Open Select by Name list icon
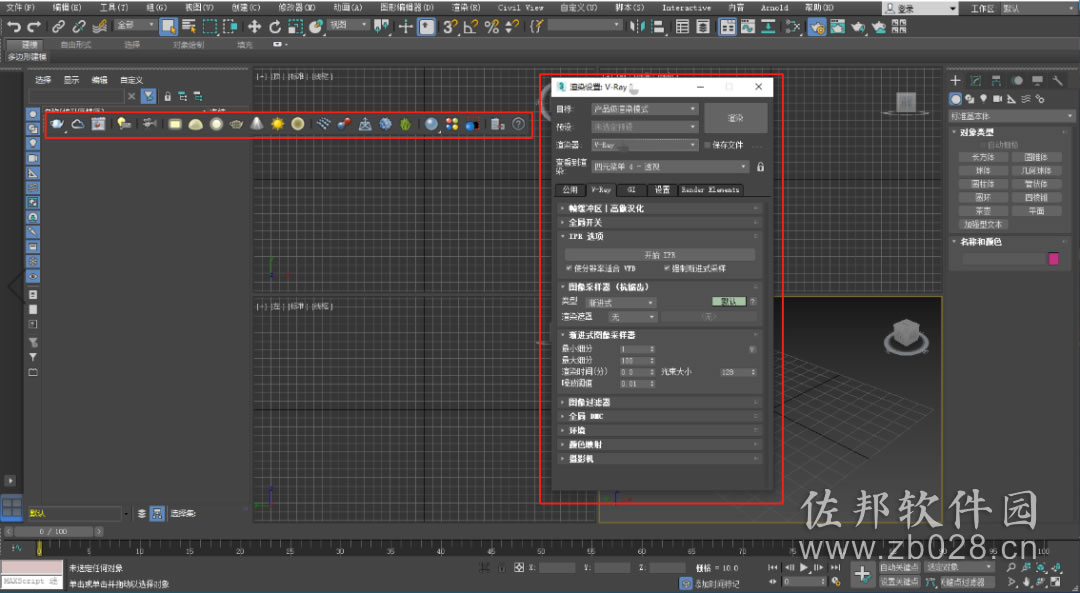 point(189,27)
